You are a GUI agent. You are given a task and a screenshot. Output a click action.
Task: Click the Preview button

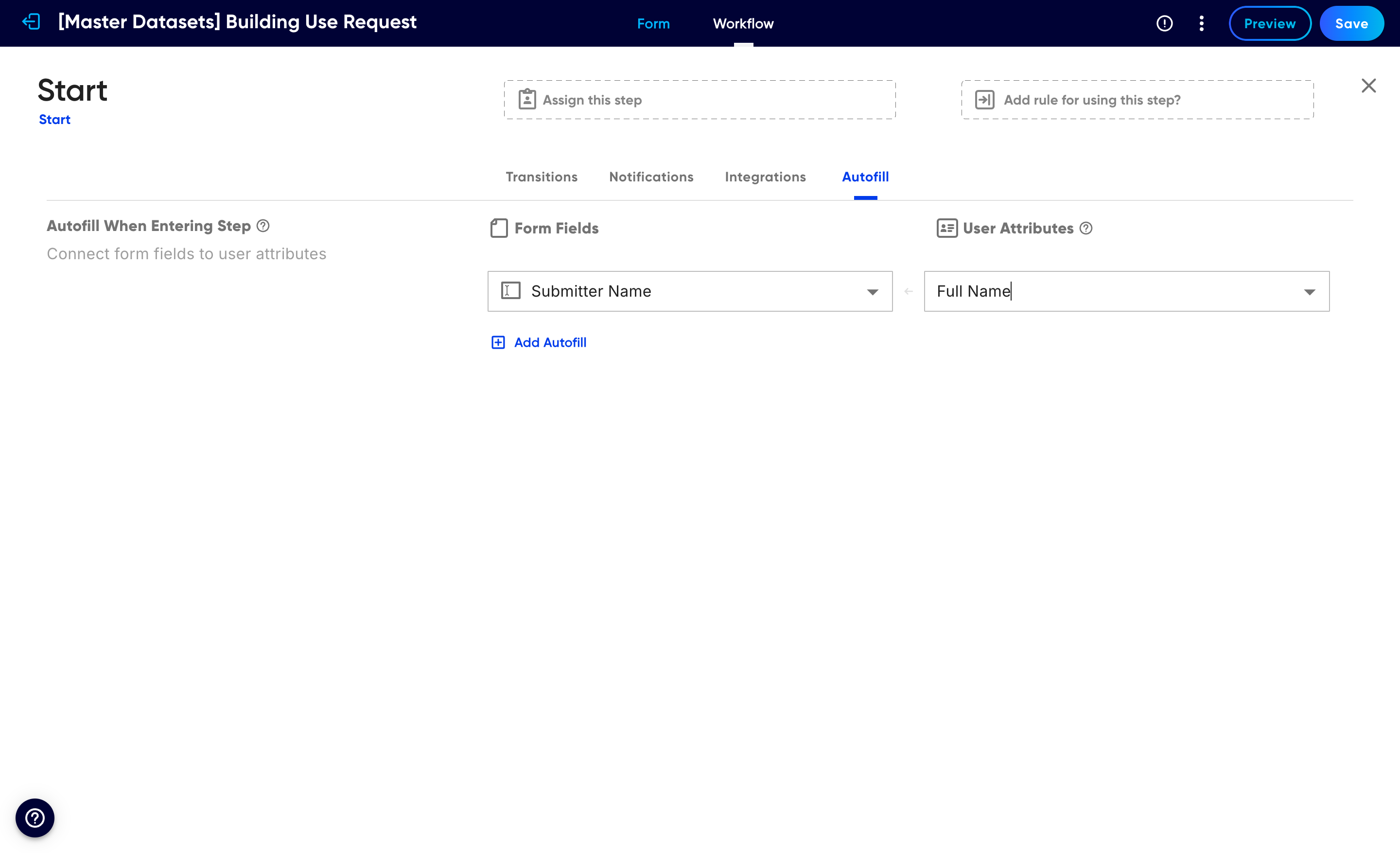click(x=1269, y=23)
